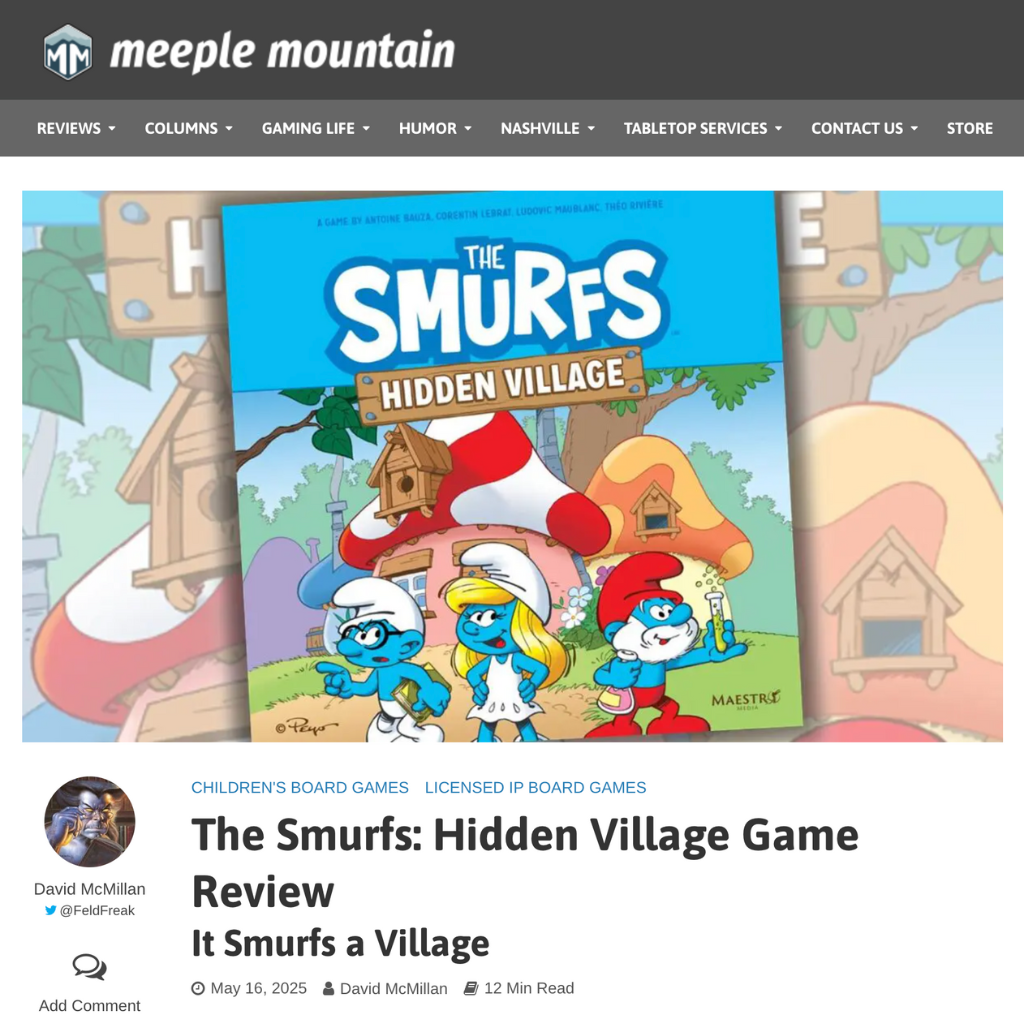
Task: Open the Contact Us menu
Action: click(x=865, y=129)
